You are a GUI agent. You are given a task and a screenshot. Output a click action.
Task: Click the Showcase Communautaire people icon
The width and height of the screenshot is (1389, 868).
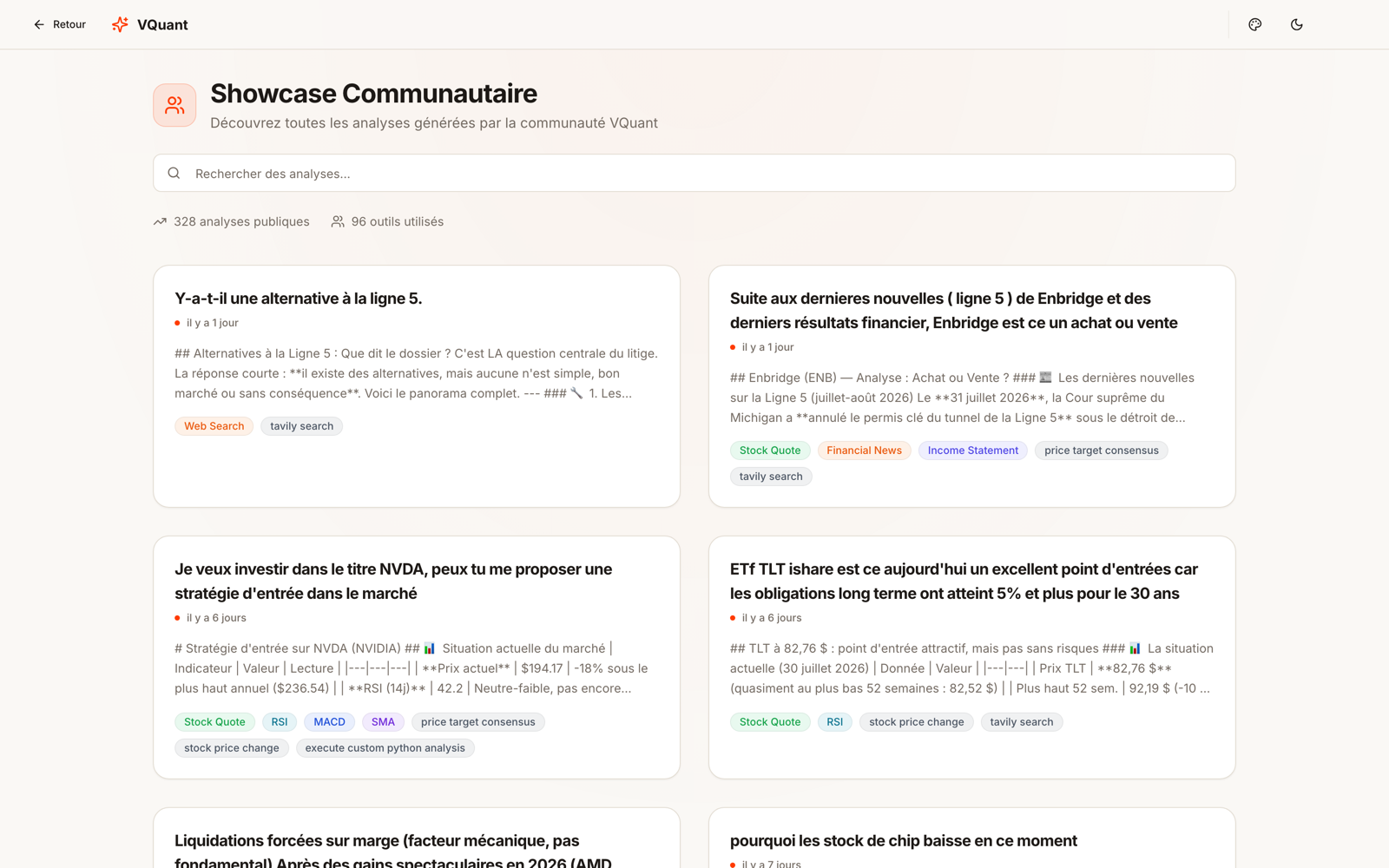pos(174,105)
